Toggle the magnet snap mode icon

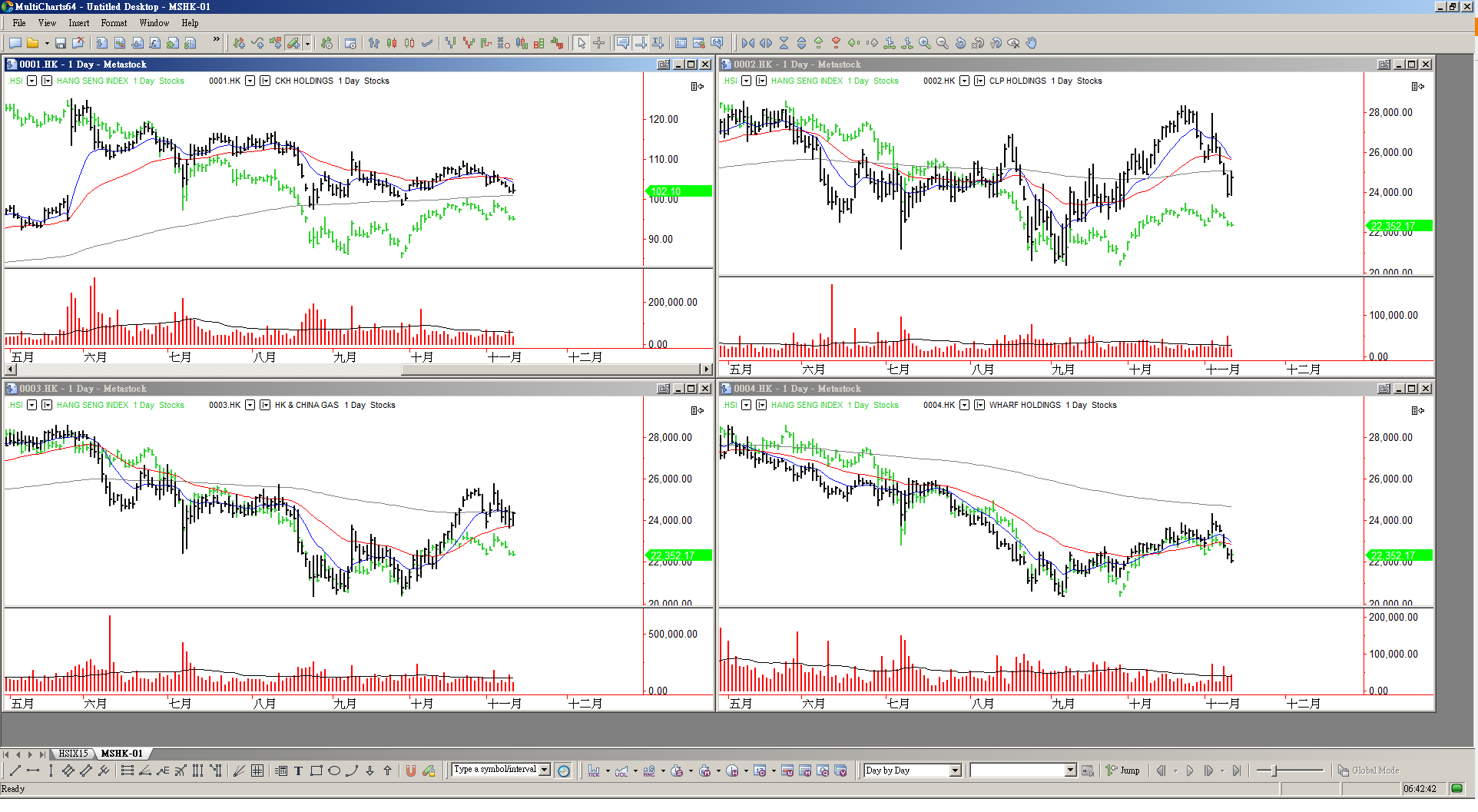click(410, 771)
